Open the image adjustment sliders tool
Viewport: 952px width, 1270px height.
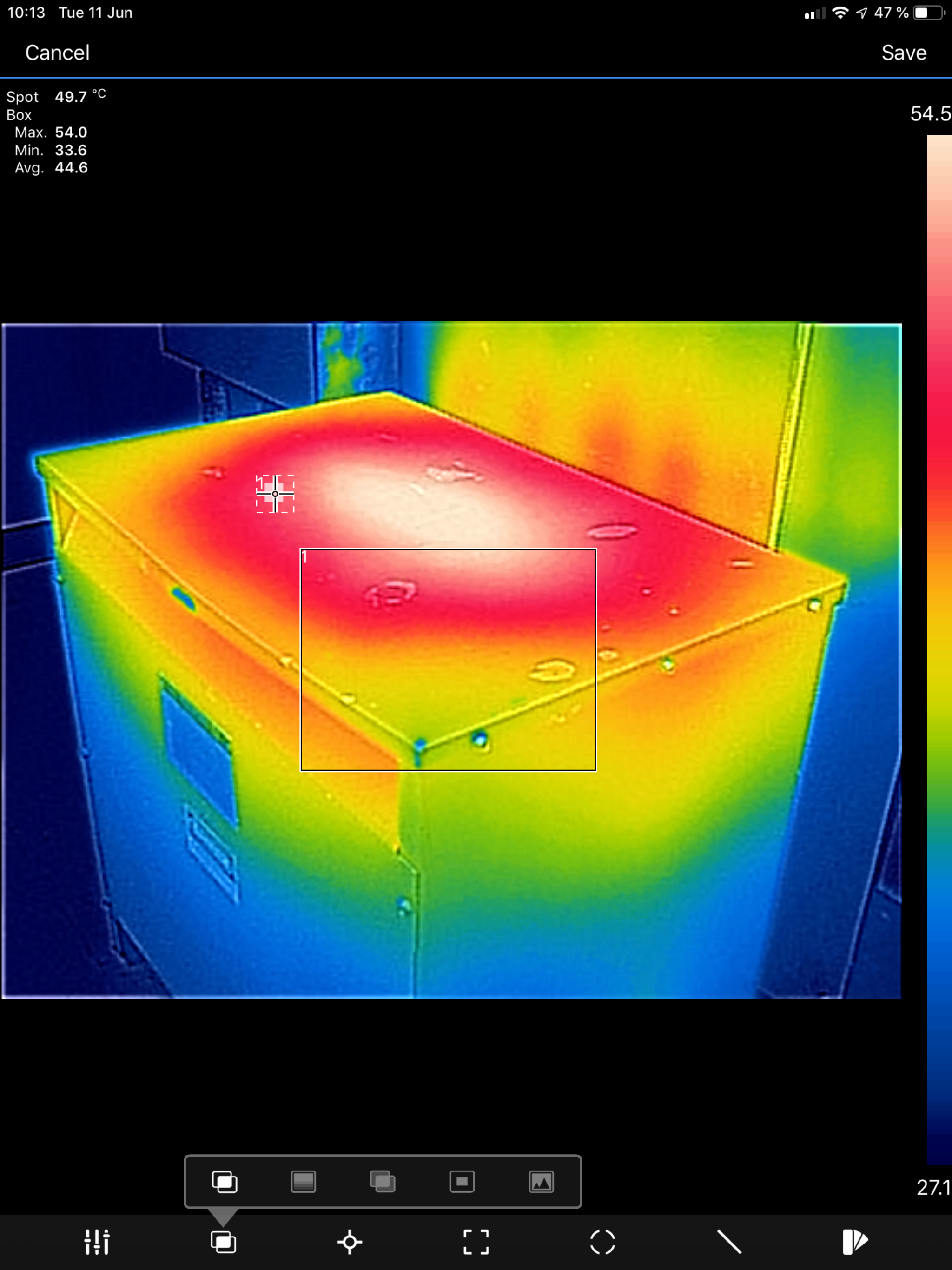[97, 1242]
